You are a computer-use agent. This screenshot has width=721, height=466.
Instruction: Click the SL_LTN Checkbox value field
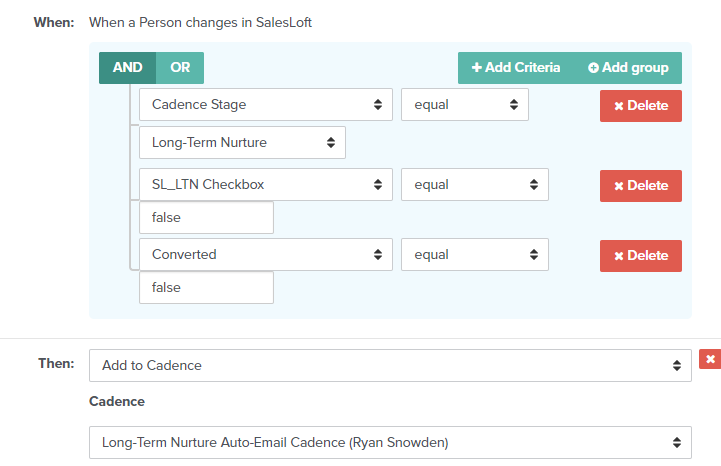(206, 217)
